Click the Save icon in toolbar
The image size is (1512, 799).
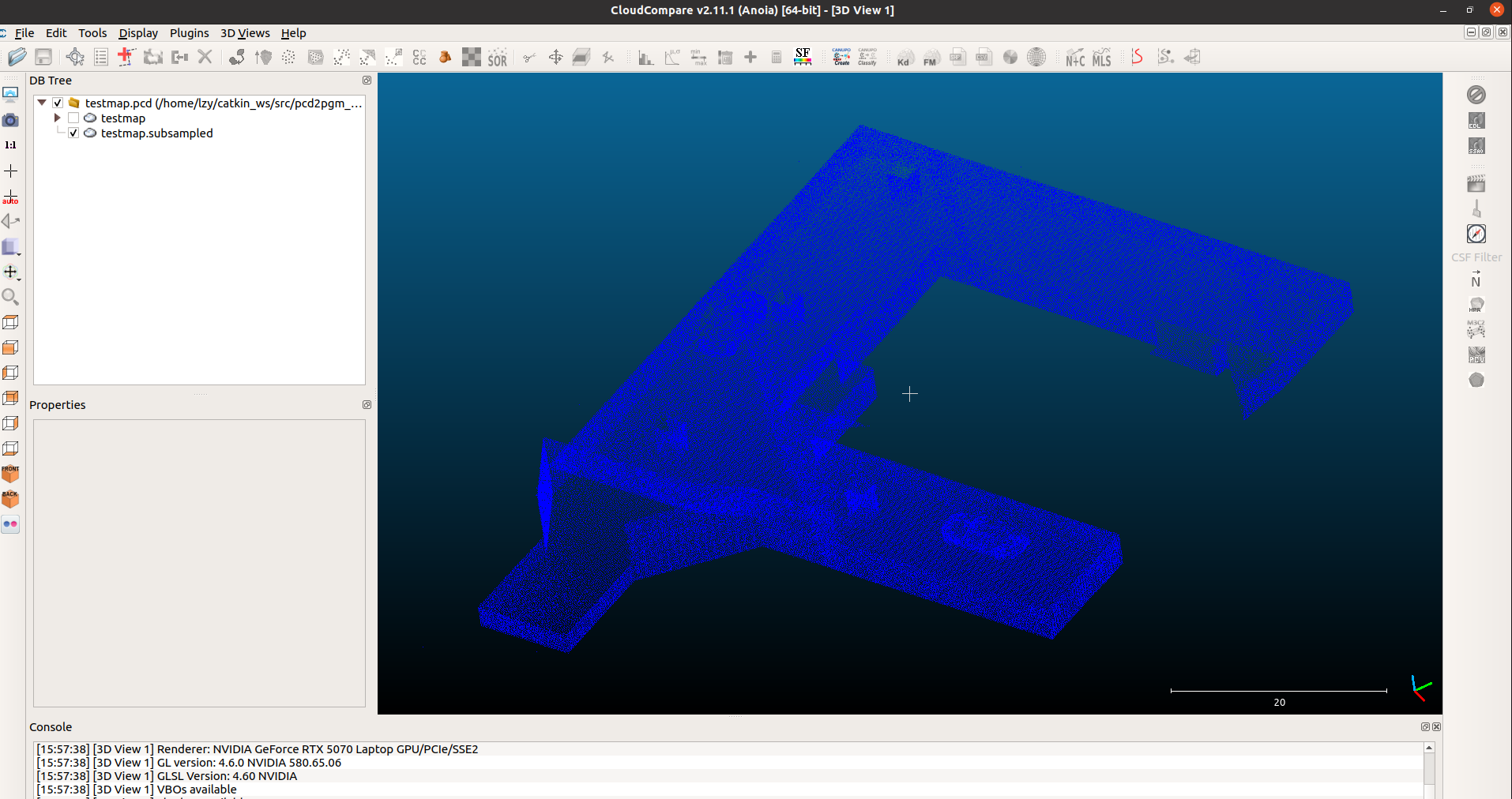43,57
